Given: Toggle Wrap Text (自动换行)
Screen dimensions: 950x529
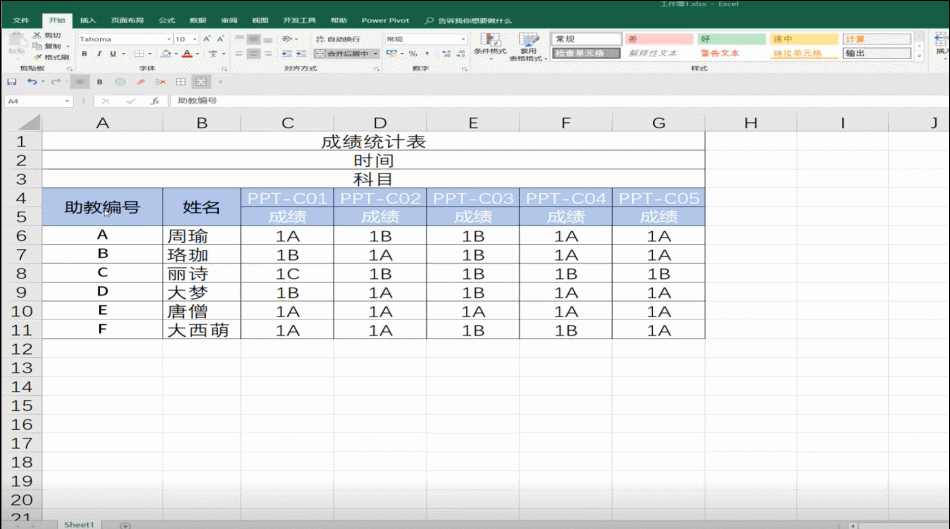Looking at the screenshot, I should pos(337,39).
